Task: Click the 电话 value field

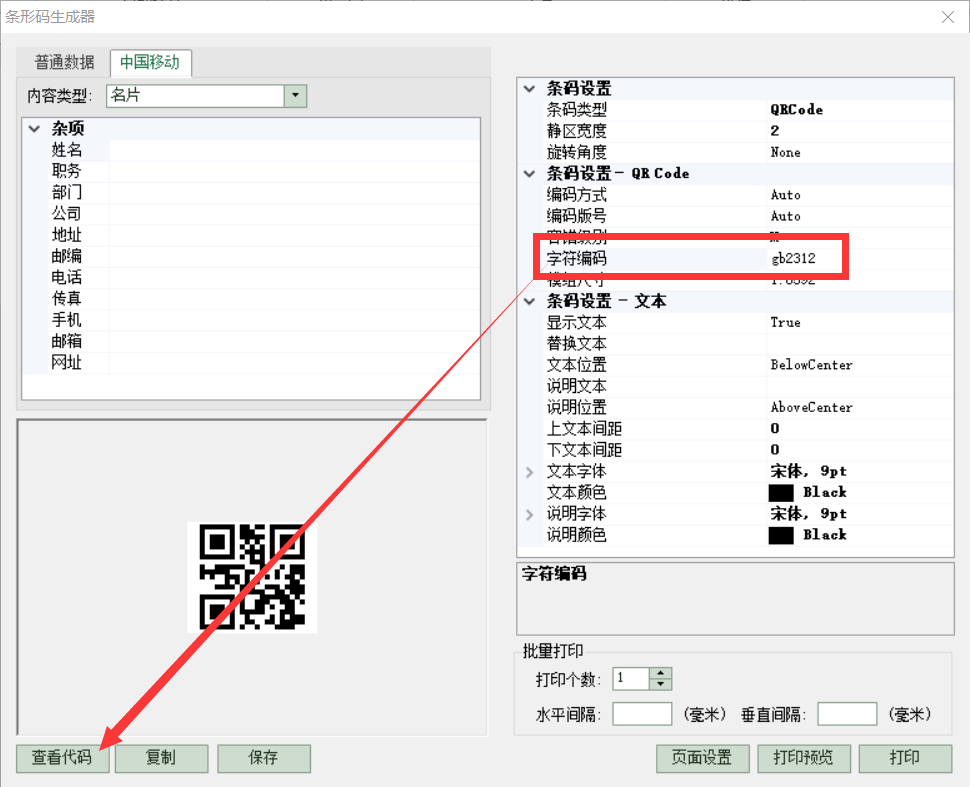Action: pyautogui.click(x=294, y=278)
